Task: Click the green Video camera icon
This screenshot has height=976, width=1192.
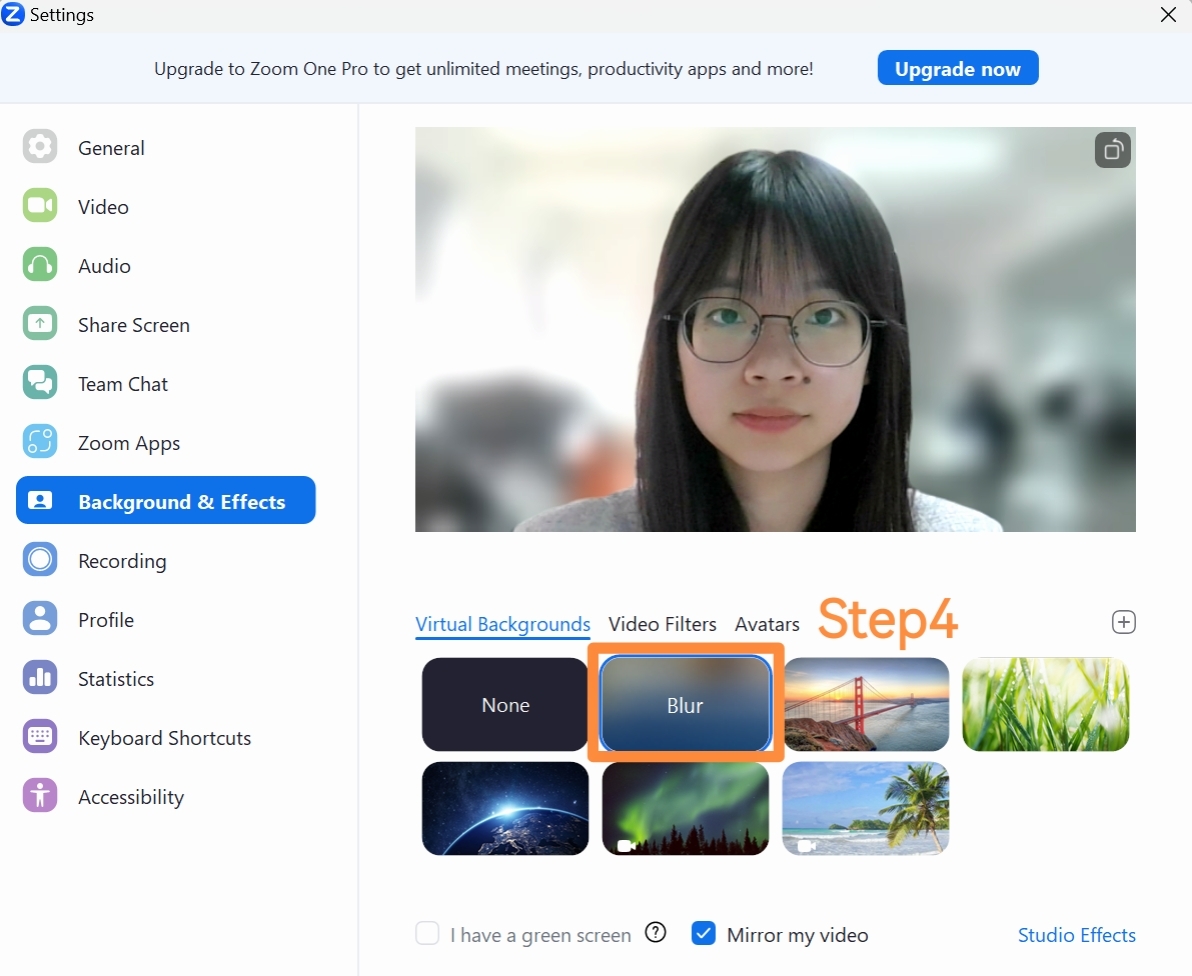Action: (x=40, y=205)
